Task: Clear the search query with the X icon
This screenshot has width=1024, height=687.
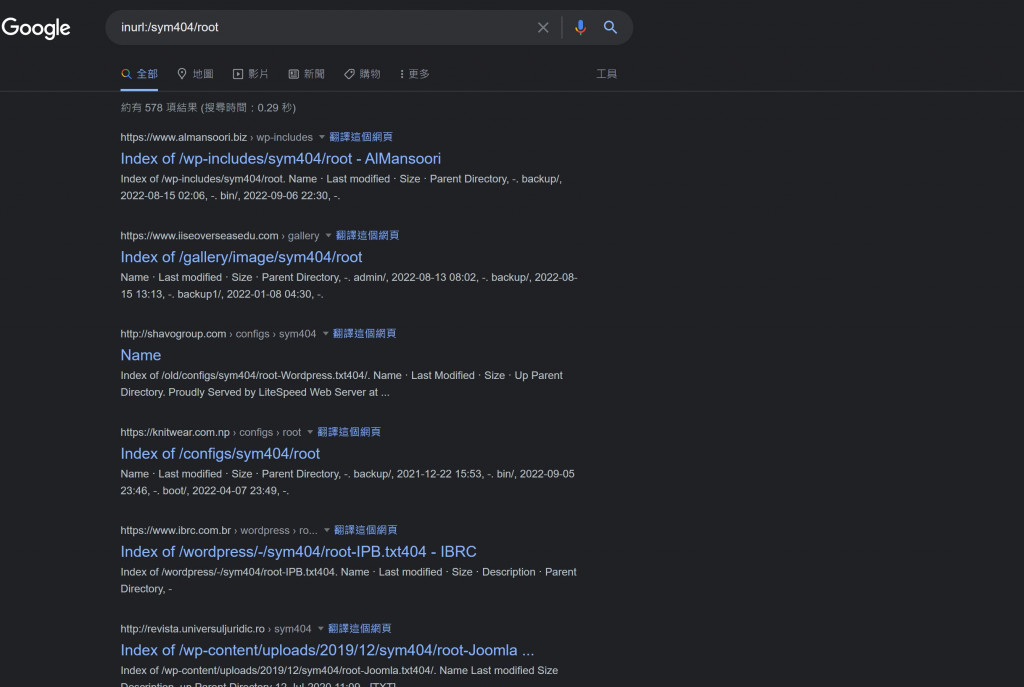Action: pos(543,27)
